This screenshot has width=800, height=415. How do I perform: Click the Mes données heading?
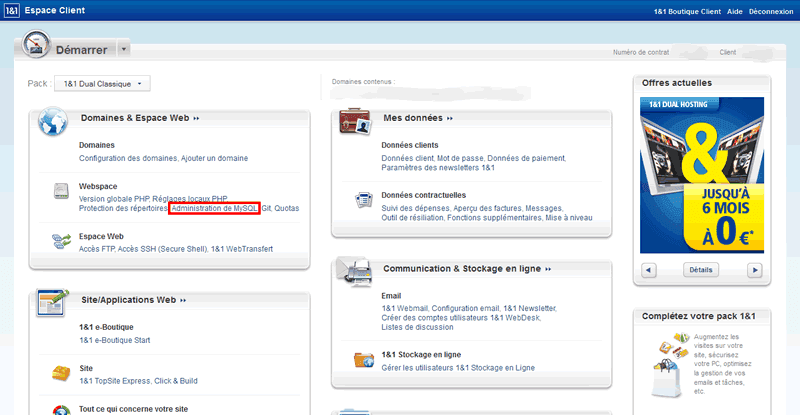pos(413,118)
